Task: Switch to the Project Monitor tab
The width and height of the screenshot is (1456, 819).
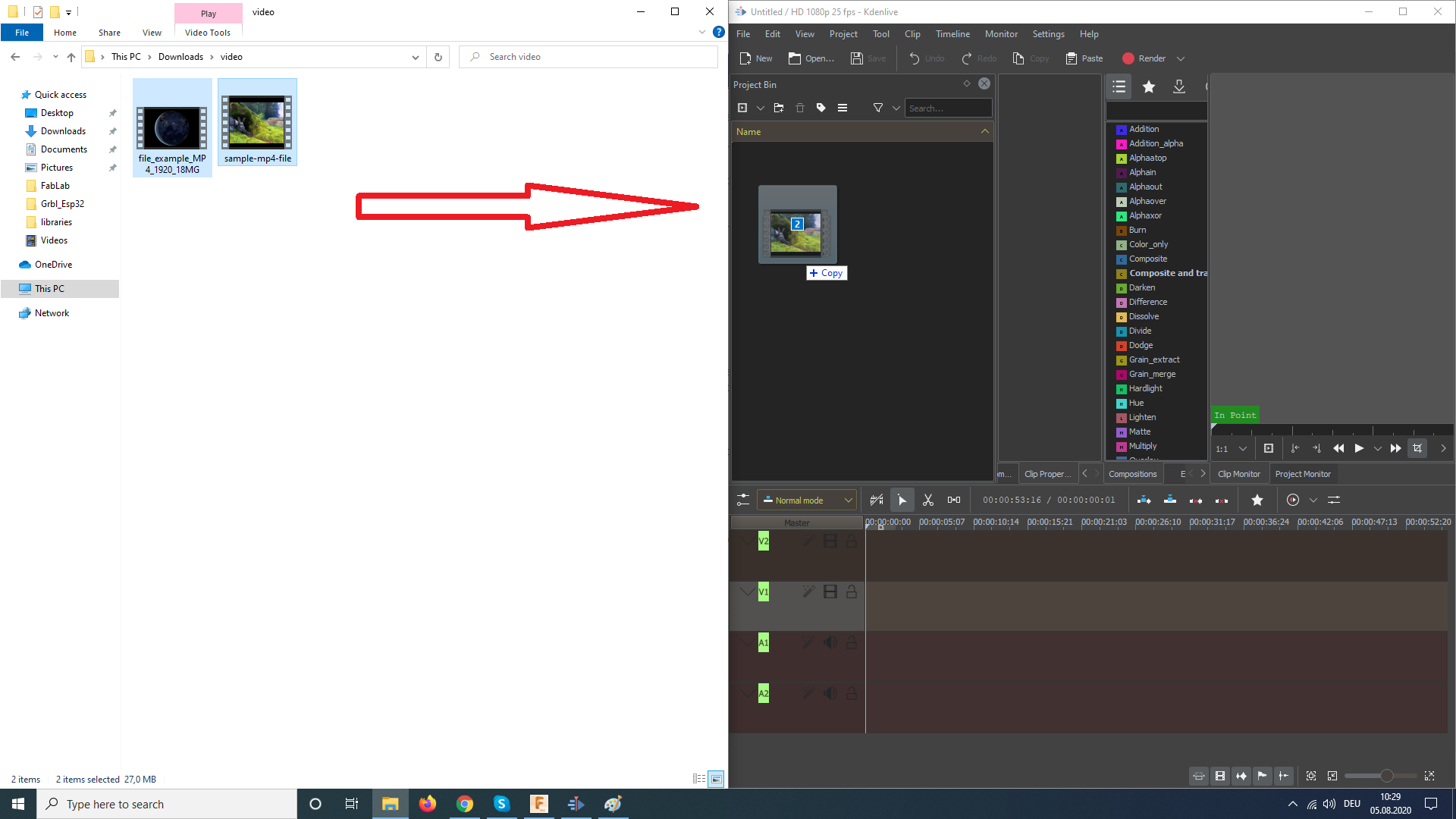Action: coord(1302,474)
